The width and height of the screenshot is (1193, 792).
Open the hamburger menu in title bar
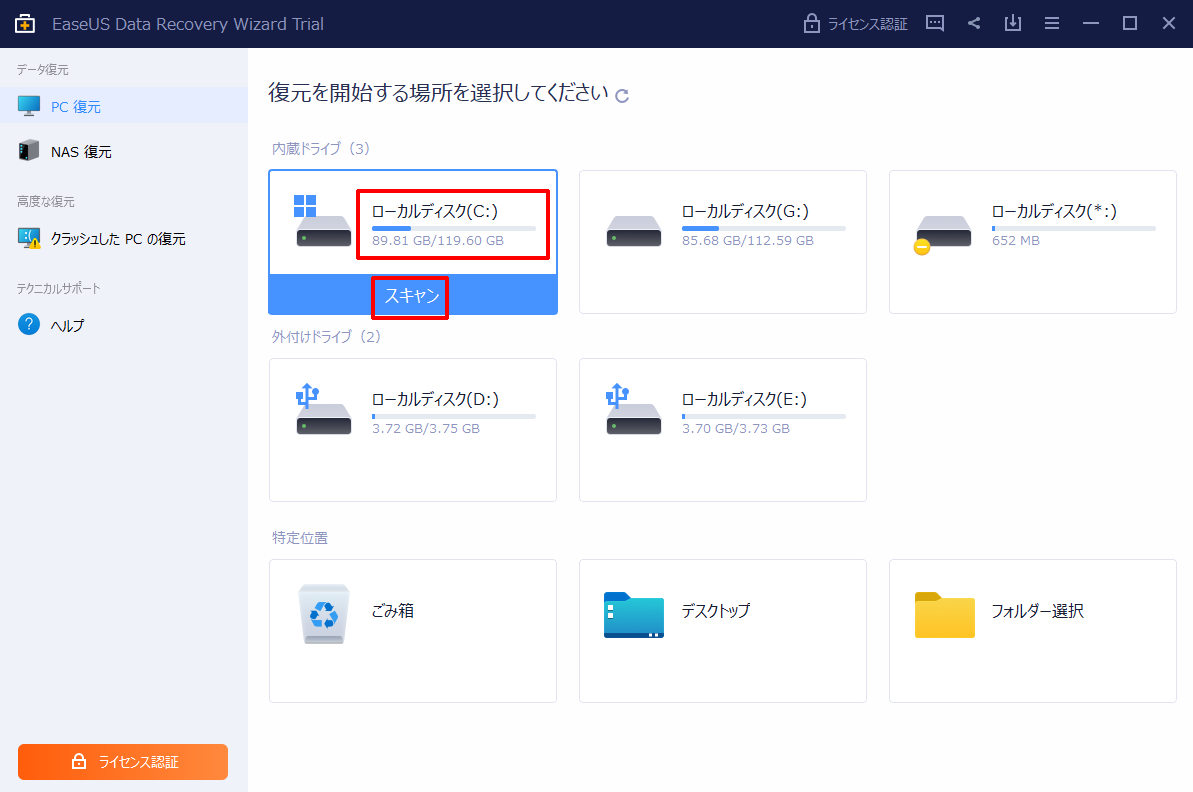tap(1052, 24)
